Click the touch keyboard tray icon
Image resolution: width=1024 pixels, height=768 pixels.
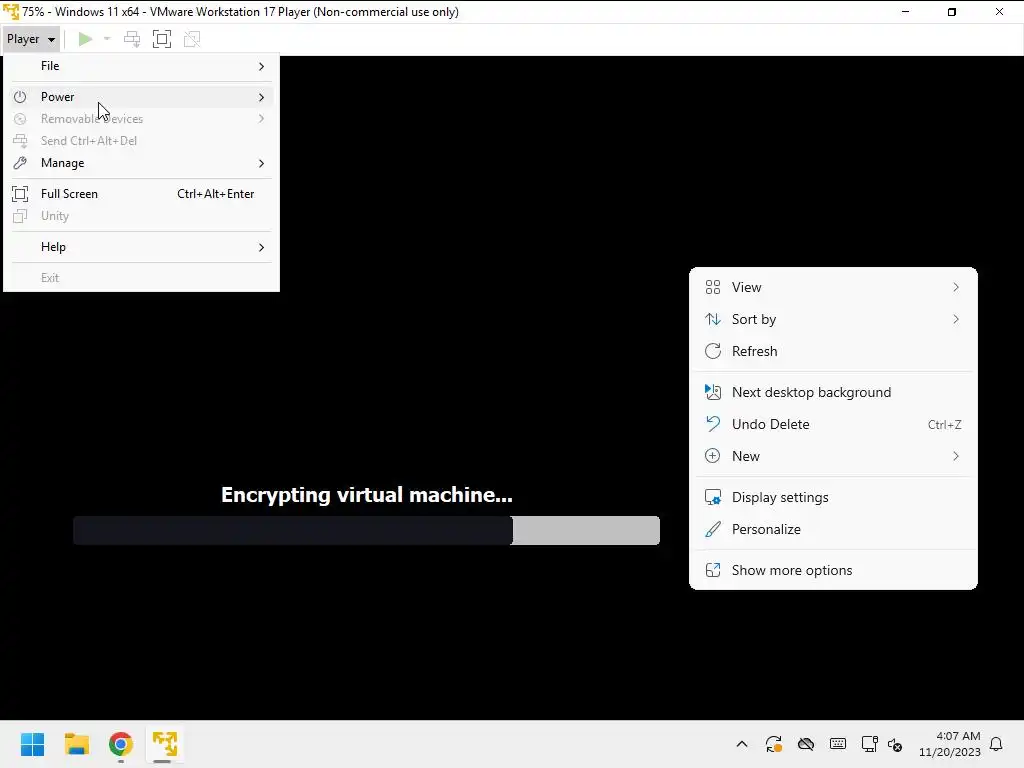[838, 744]
